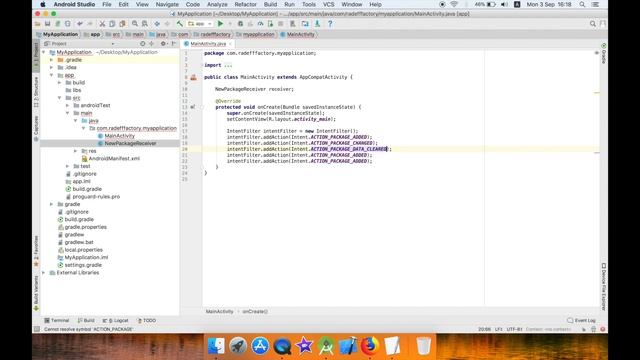Select NewPackageReceiver in project tree
The height and width of the screenshot is (360, 640).
(130, 143)
